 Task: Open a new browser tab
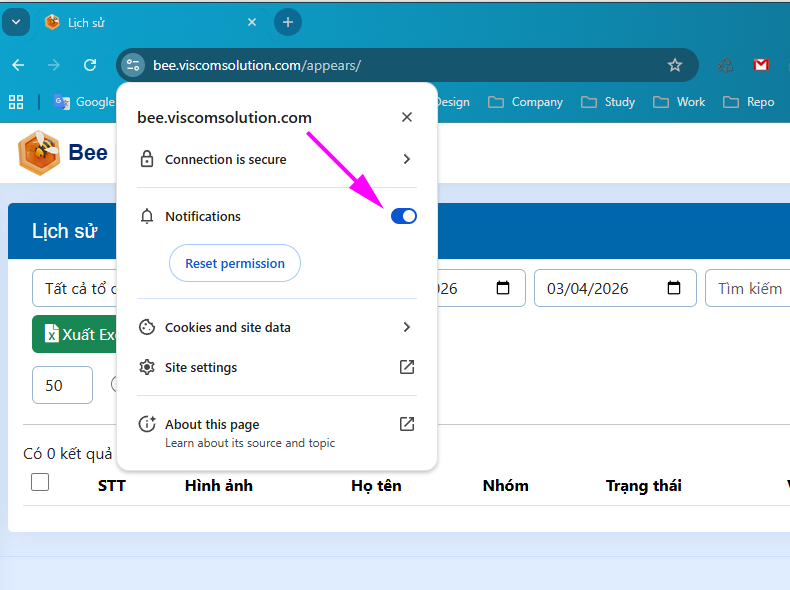(x=288, y=22)
